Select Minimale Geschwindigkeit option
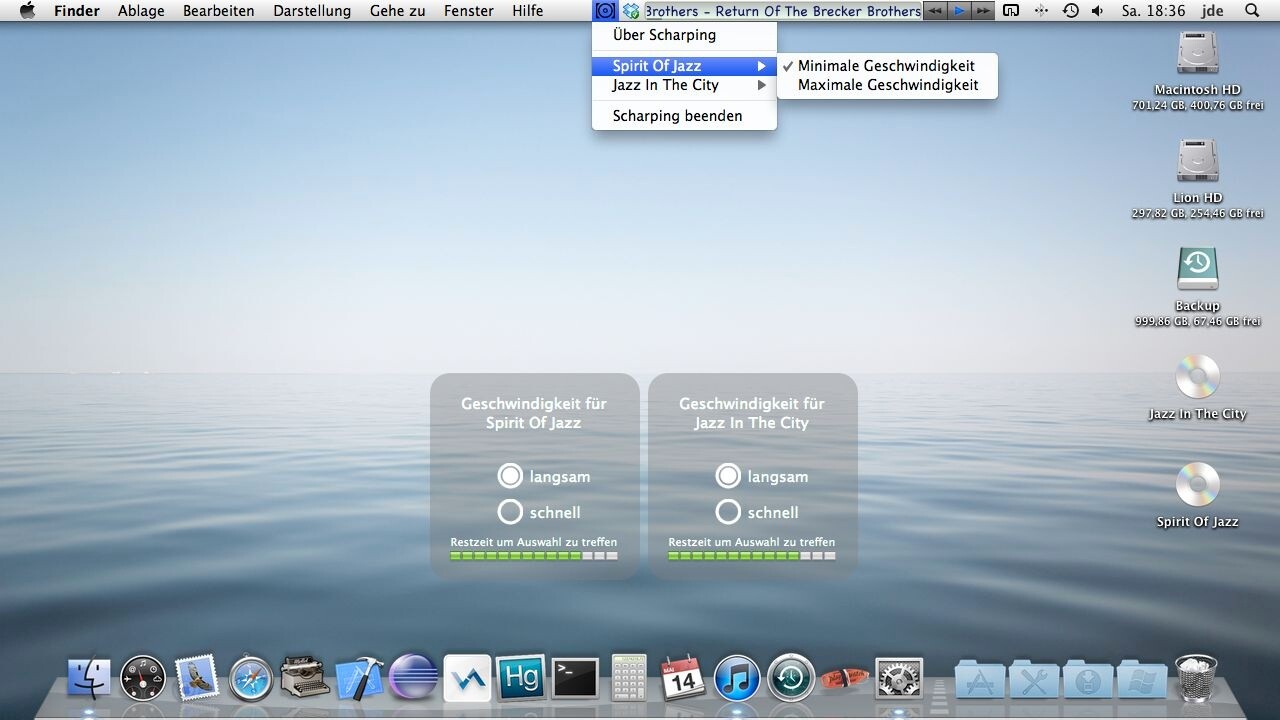The width and height of the screenshot is (1280, 720). [887, 66]
